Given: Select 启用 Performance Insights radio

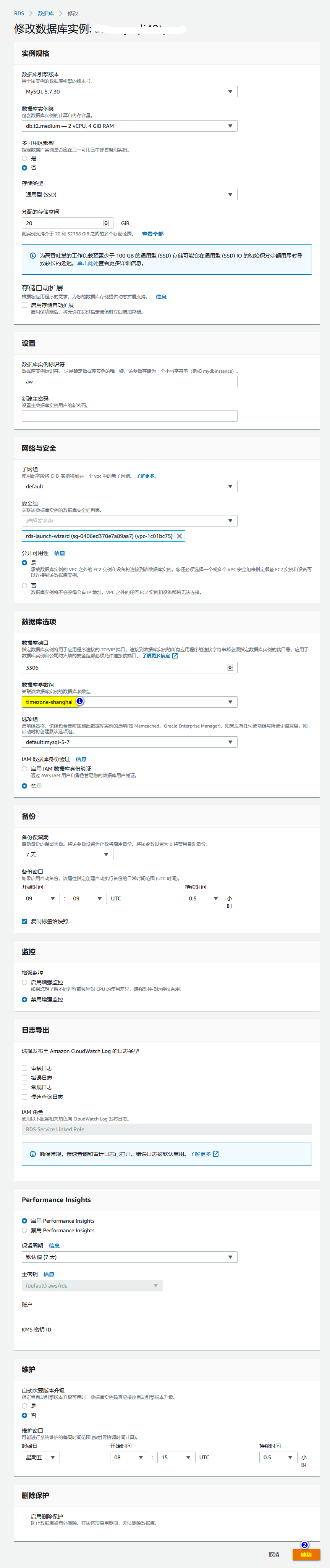Looking at the screenshot, I should (x=24, y=1221).
